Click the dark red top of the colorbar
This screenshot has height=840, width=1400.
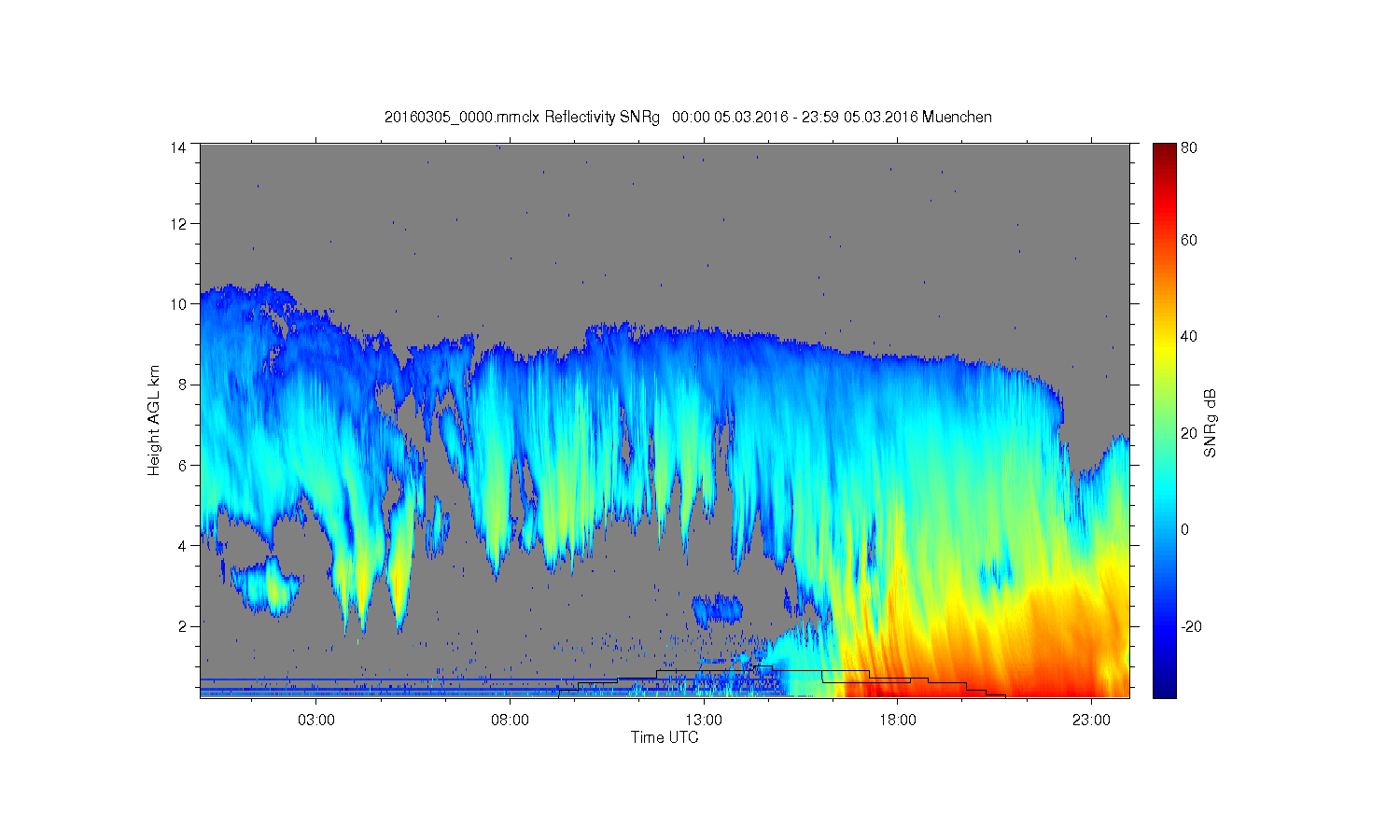tap(1164, 153)
